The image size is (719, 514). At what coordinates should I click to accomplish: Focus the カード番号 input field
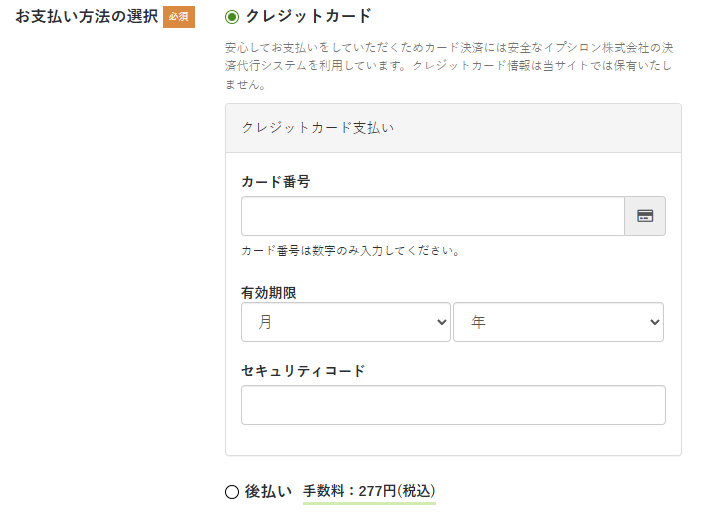click(x=433, y=216)
